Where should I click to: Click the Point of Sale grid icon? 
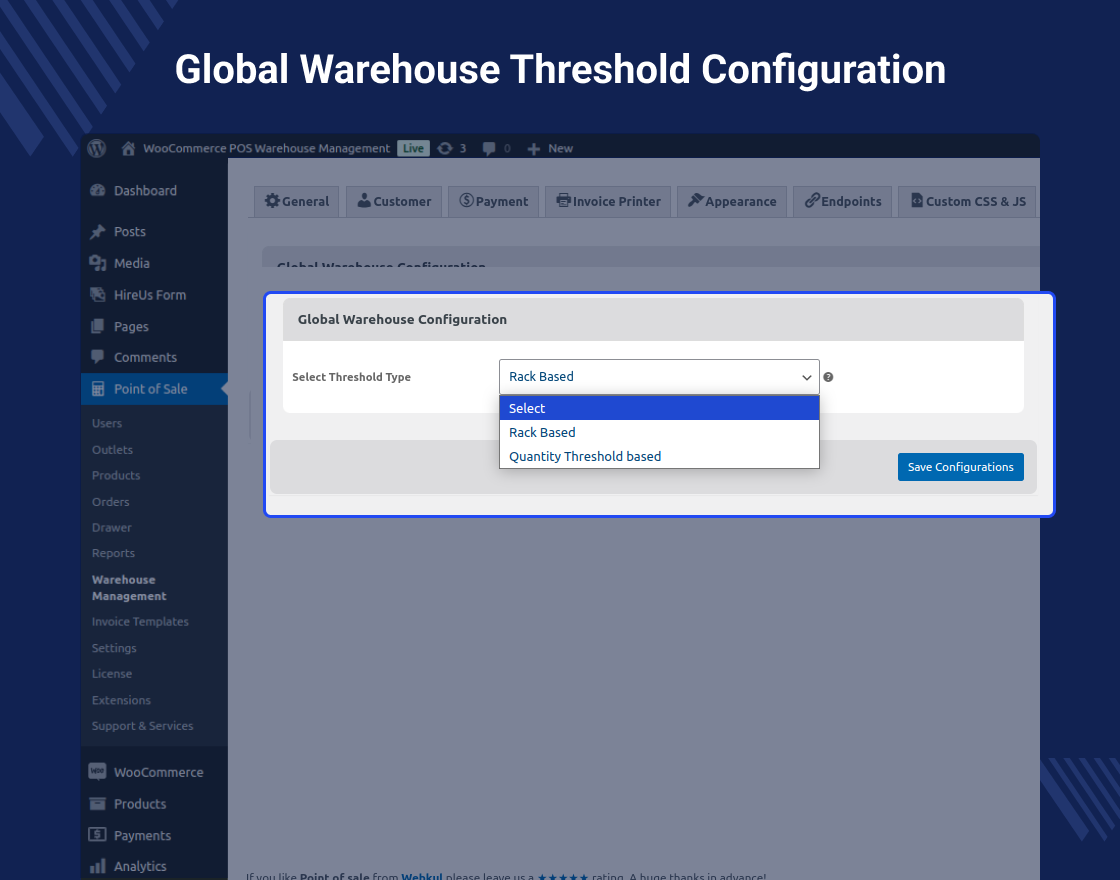tap(98, 389)
